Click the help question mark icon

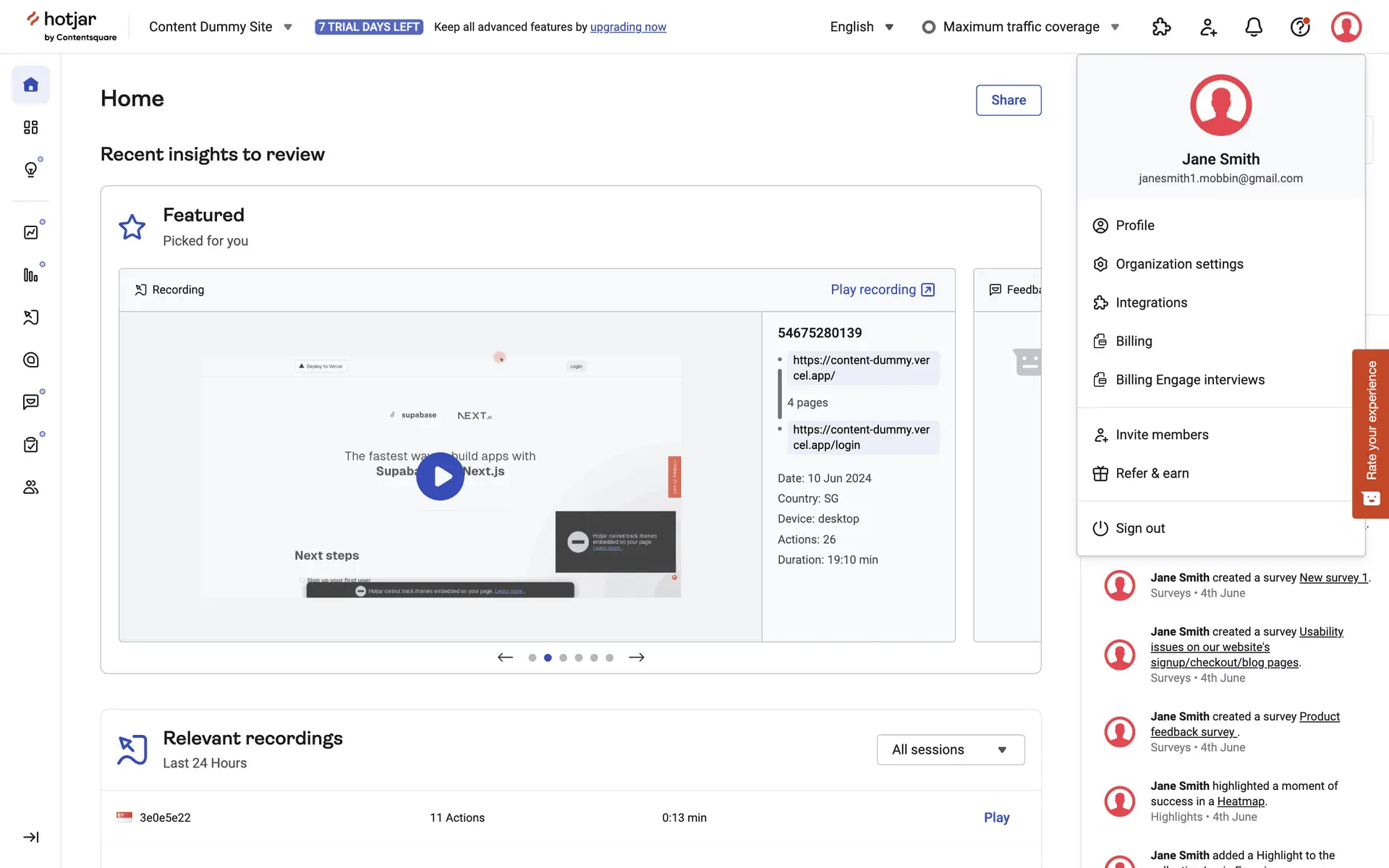[x=1300, y=27]
